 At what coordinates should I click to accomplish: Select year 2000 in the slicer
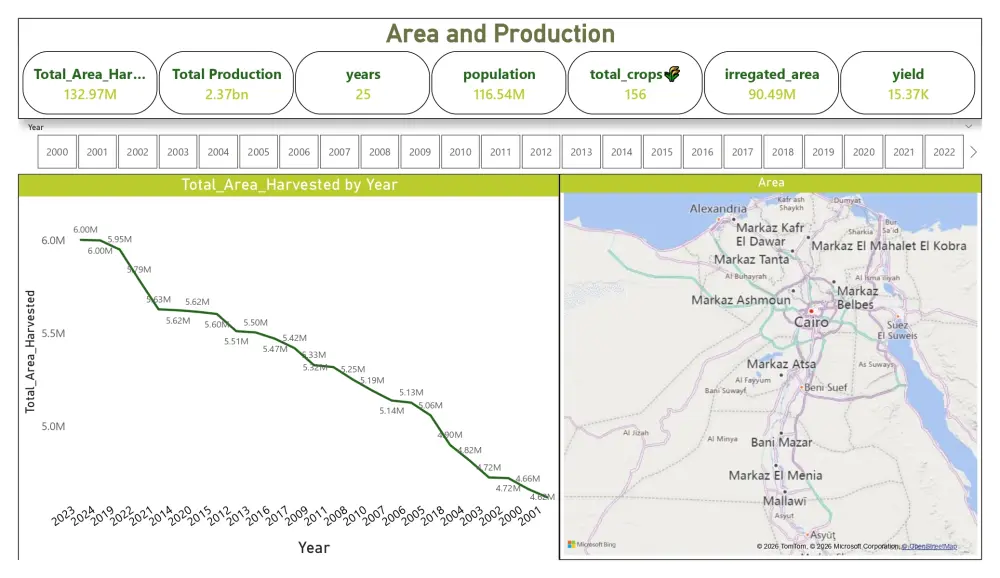(x=57, y=152)
